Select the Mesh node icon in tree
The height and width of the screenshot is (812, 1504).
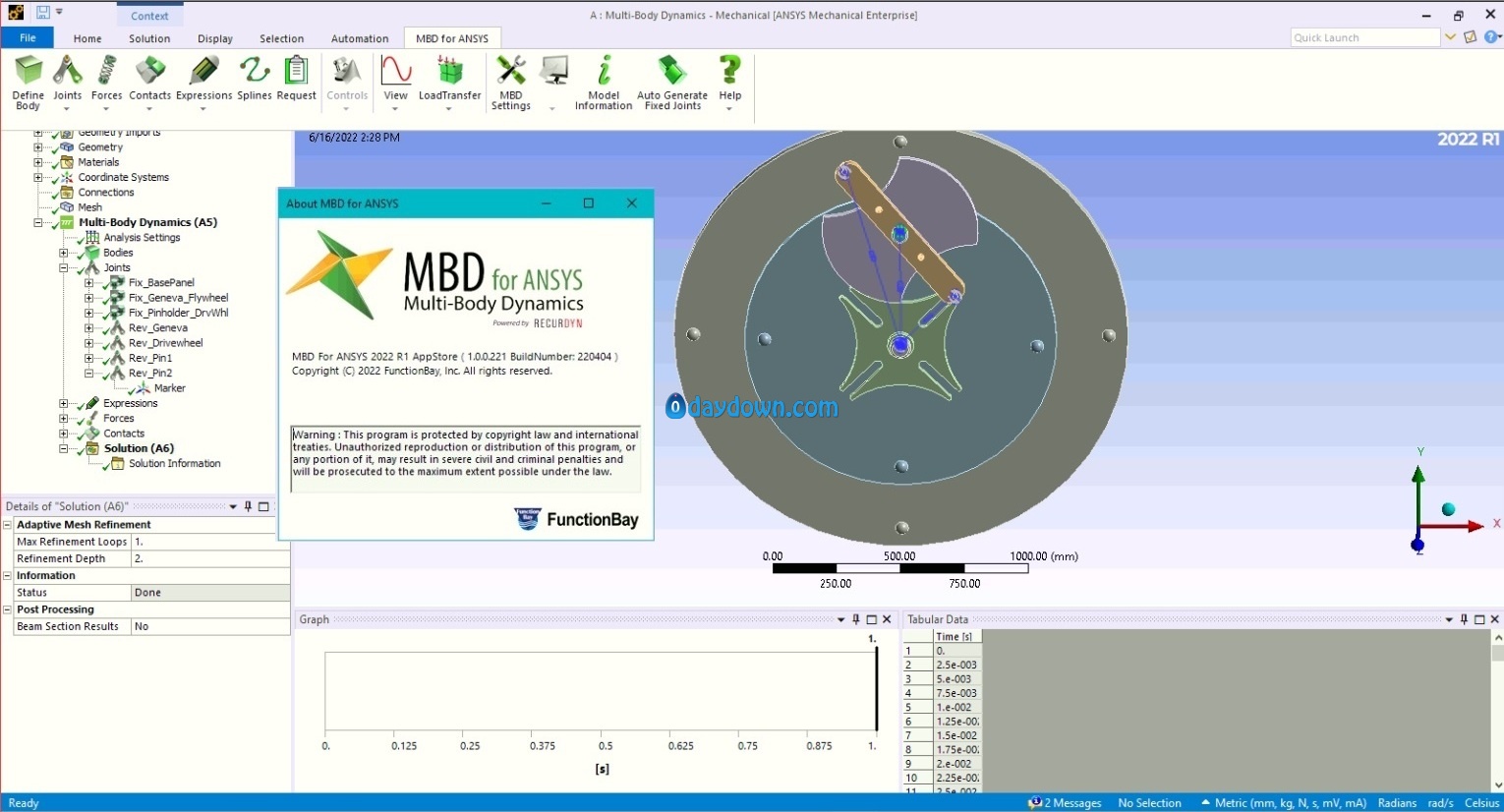click(67, 207)
